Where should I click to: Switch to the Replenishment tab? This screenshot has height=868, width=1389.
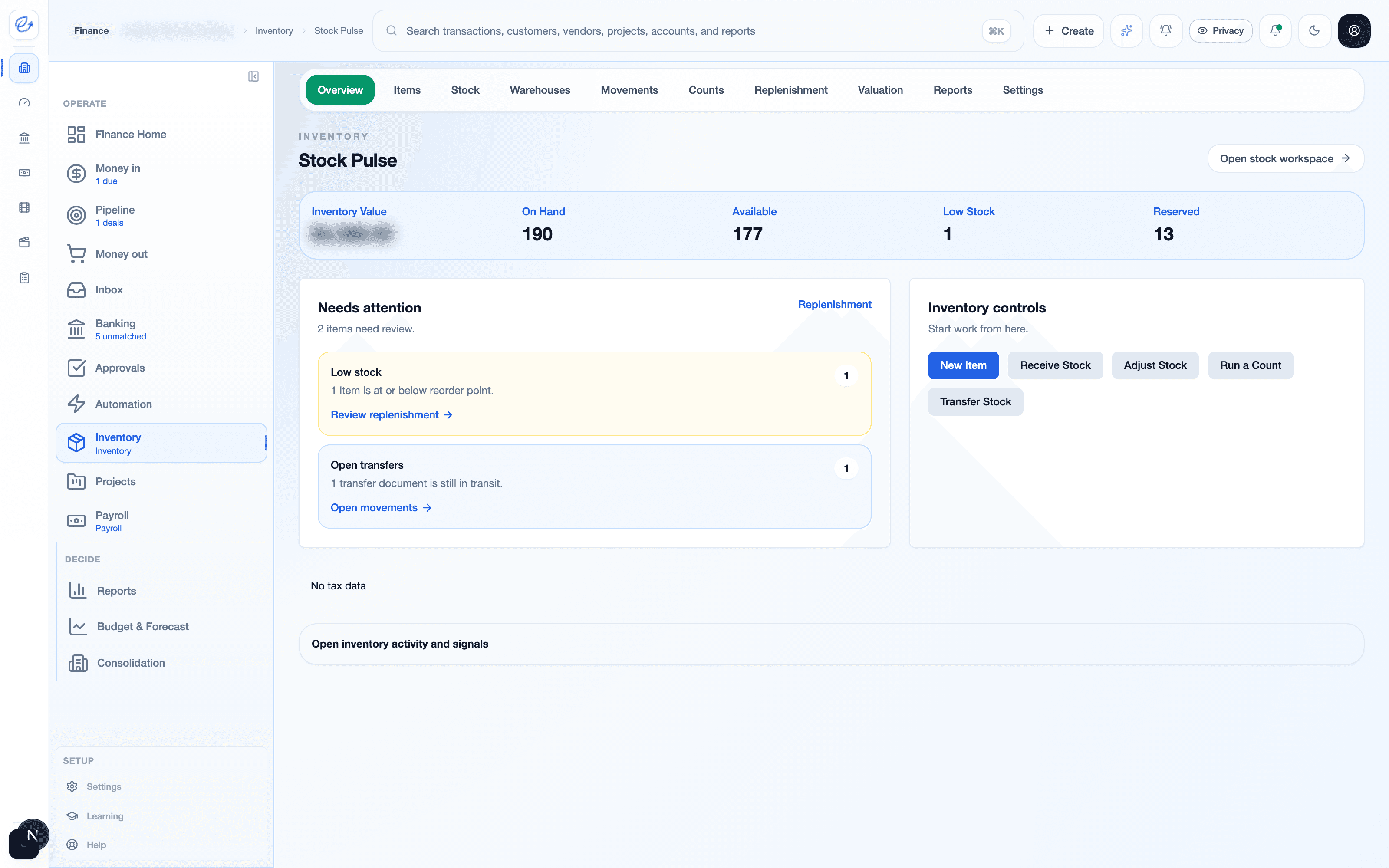tap(791, 90)
